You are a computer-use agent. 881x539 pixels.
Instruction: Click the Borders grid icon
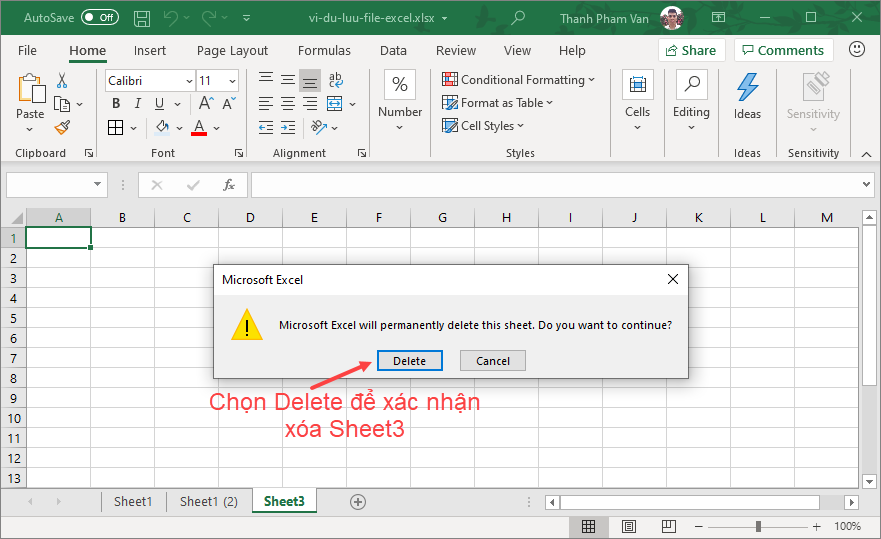tap(115, 128)
